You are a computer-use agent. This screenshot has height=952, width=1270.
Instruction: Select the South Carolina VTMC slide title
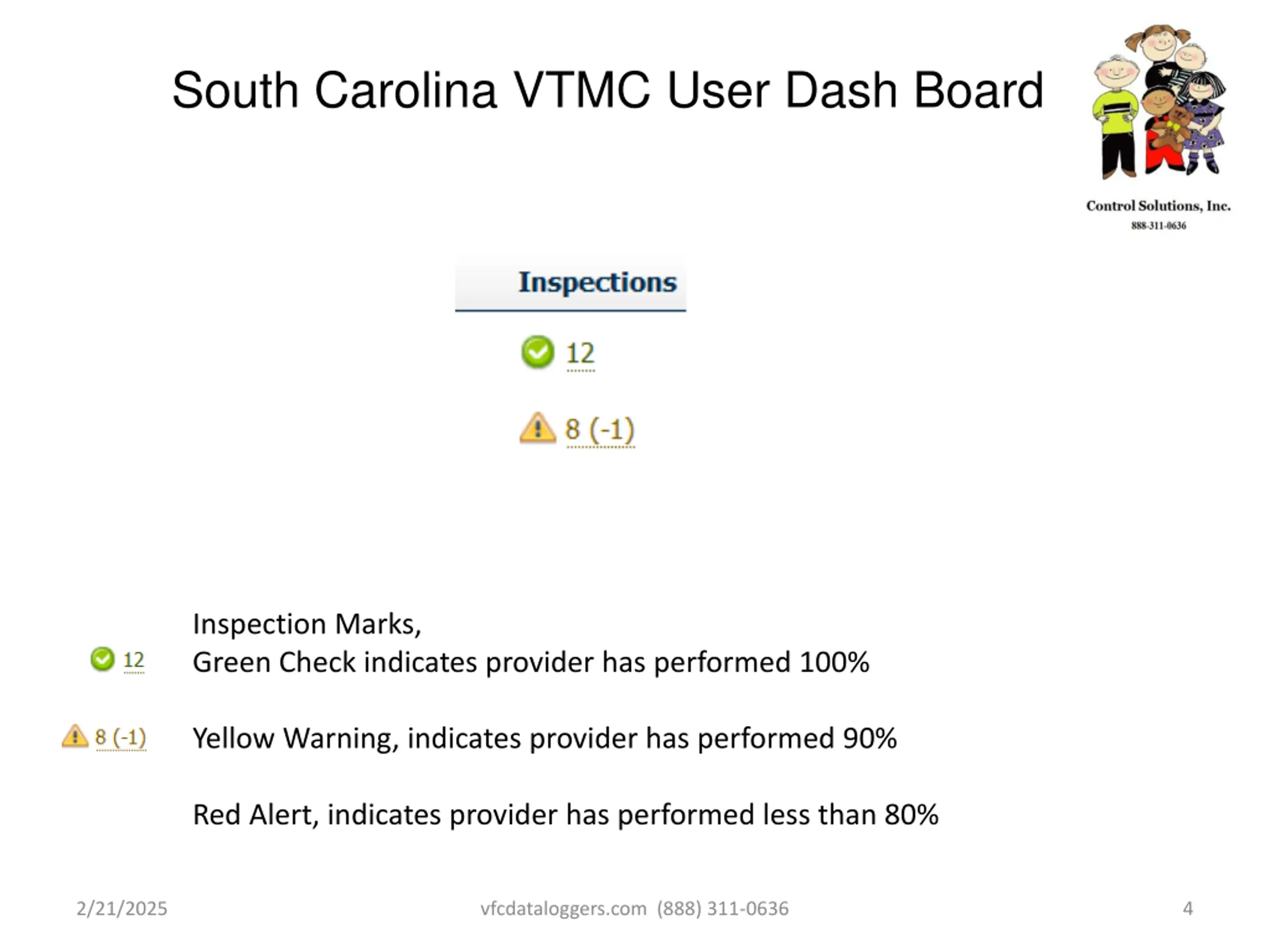pos(607,90)
